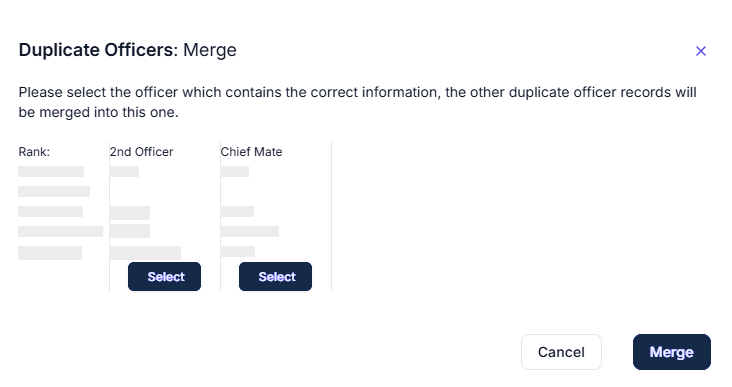Select the Chief Mate record
732x387 pixels.
coord(275,276)
